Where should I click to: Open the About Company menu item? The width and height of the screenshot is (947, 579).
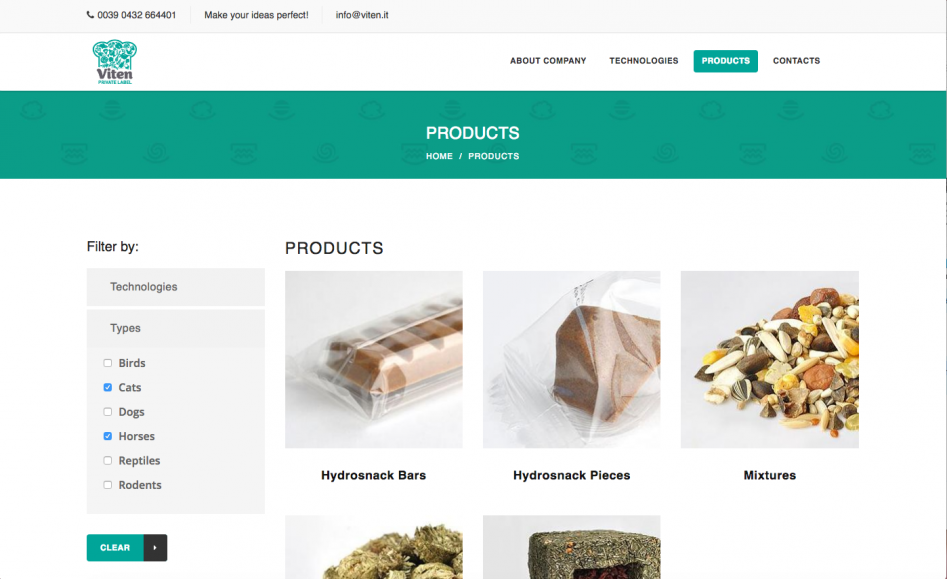point(548,61)
